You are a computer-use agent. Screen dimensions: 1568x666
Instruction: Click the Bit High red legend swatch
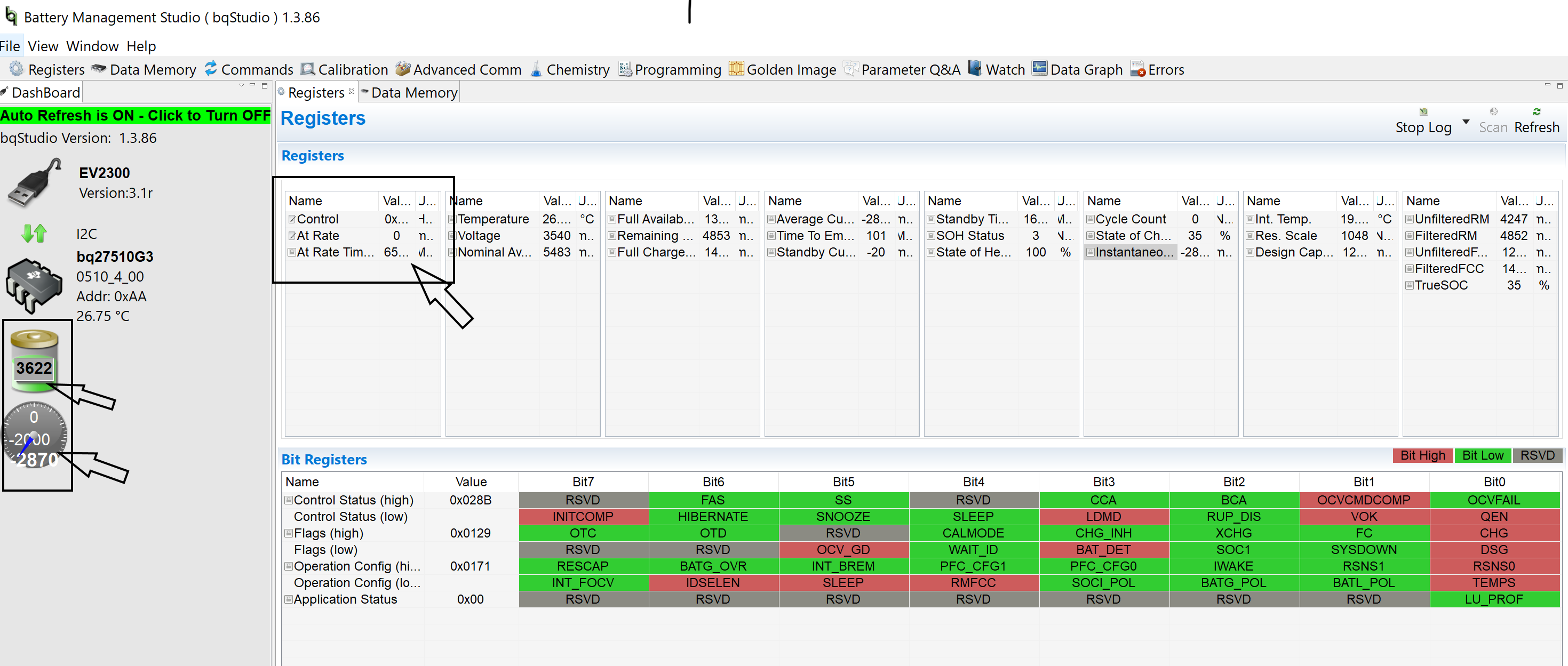(1422, 455)
